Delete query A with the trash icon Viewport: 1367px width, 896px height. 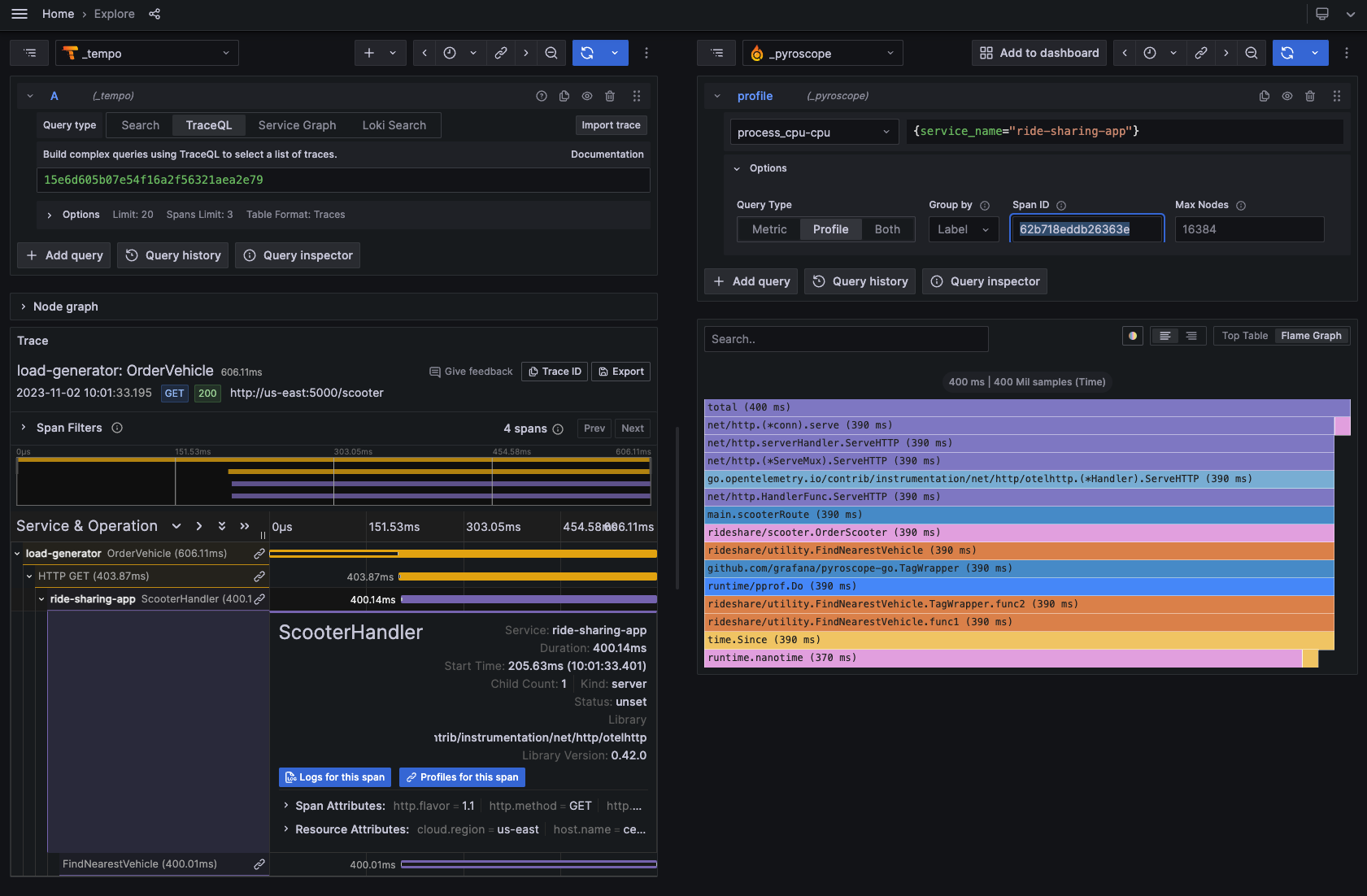[x=610, y=96]
